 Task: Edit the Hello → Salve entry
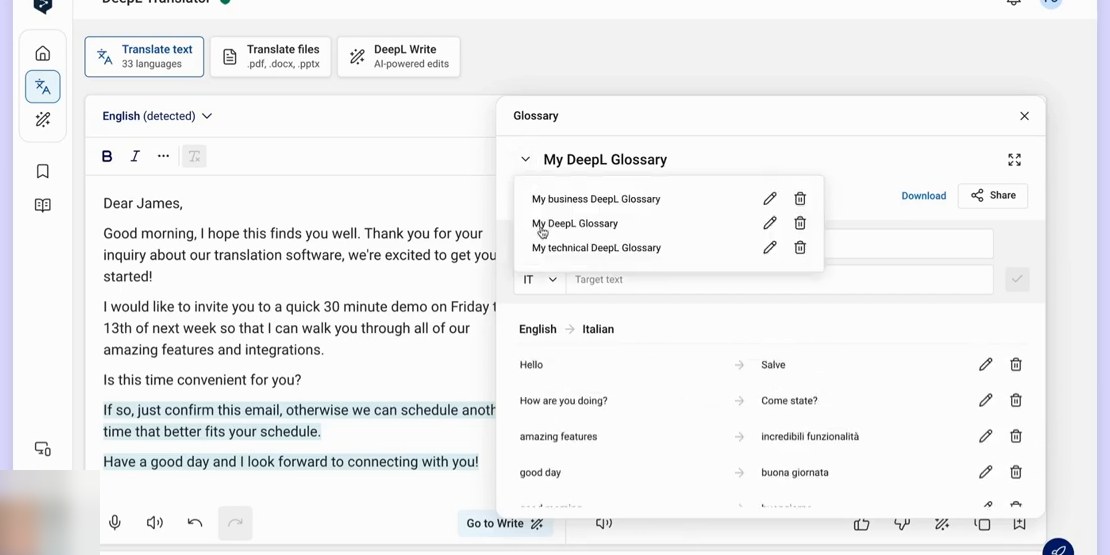coord(985,365)
